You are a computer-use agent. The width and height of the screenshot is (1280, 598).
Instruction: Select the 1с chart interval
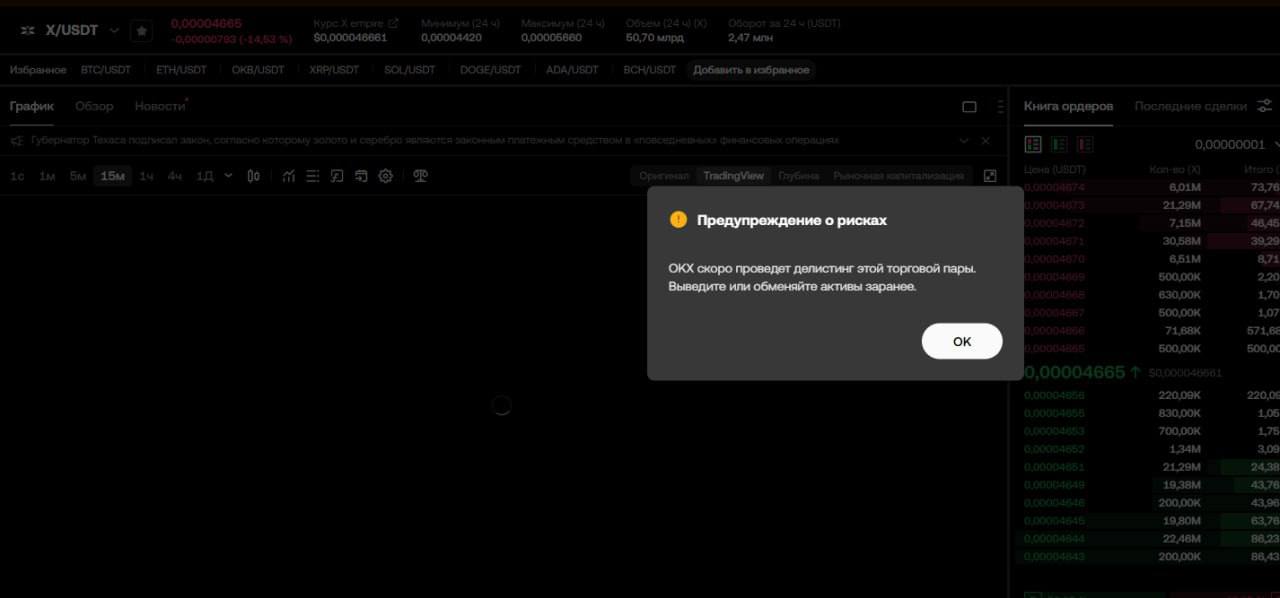[17, 176]
